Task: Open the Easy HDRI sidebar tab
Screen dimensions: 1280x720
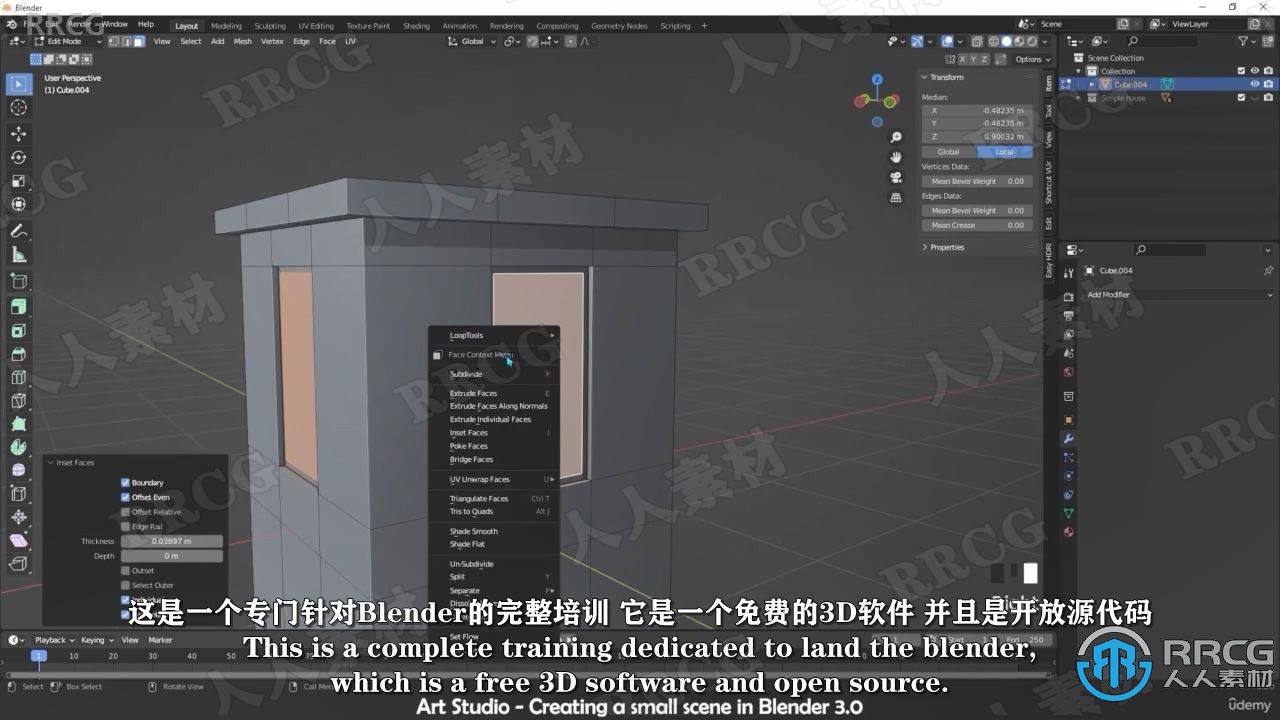Action: pyautogui.click(x=1048, y=261)
